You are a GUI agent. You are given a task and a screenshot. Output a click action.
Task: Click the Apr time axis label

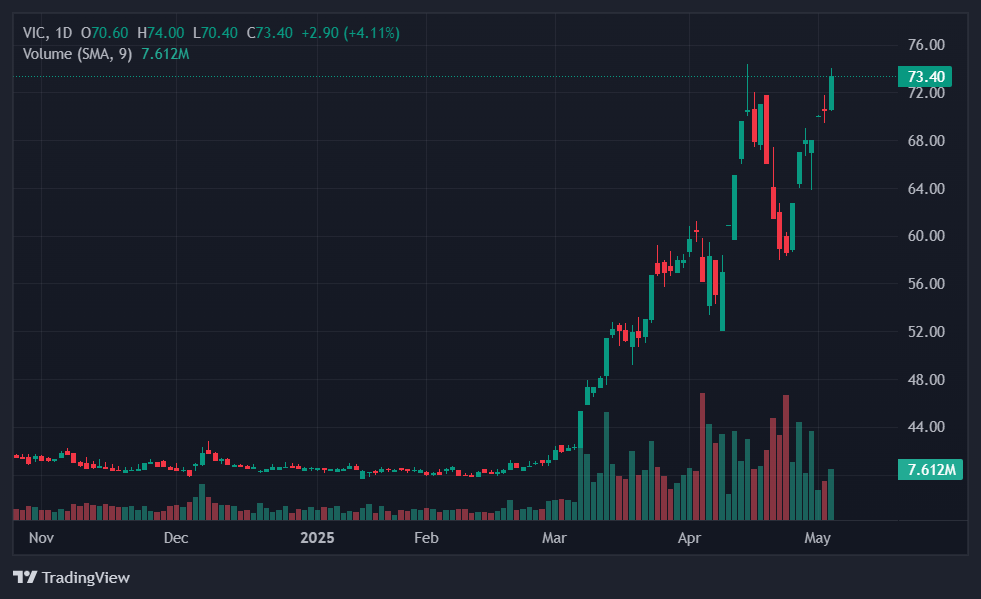pos(689,538)
